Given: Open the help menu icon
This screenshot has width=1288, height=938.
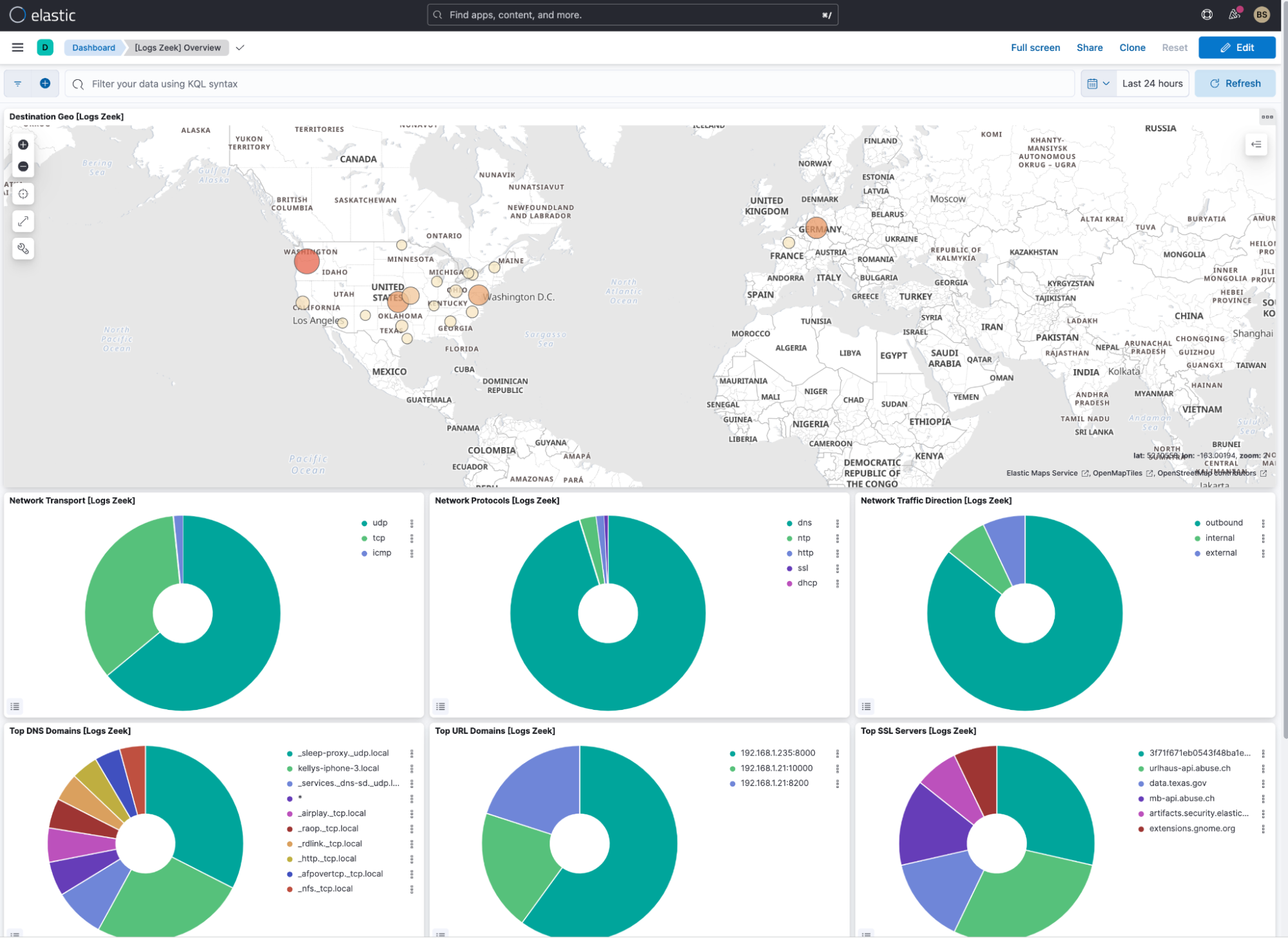Looking at the screenshot, I should click(1207, 14).
